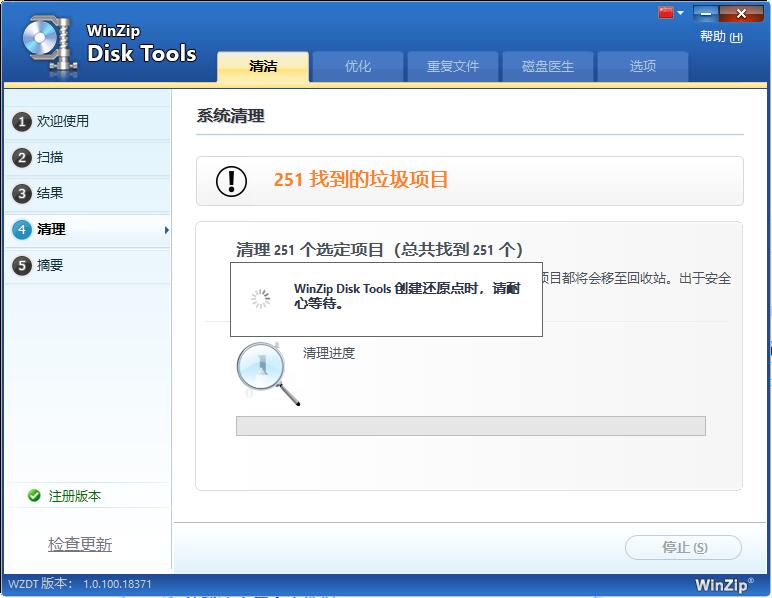Image resolution: width=772 pixels, height=598 pixels.
Task: Select the 磁盘医生 tab
Action: coord(547,66)
